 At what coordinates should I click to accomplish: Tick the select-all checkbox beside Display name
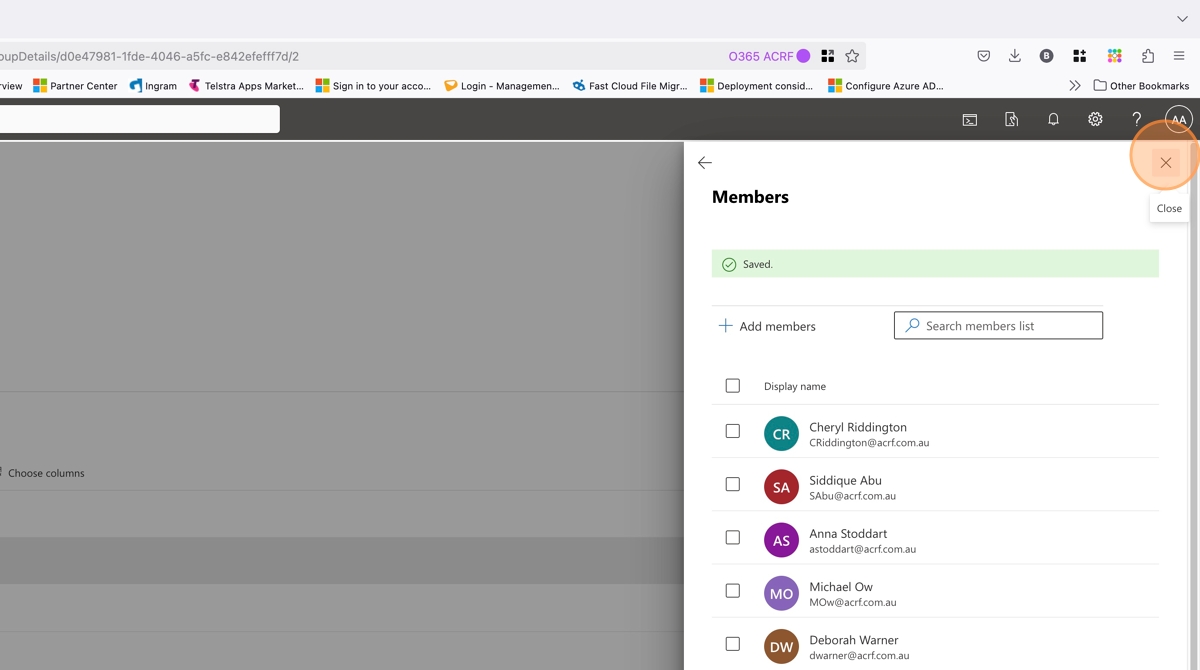pyautogui.click(x=733, y=386)
